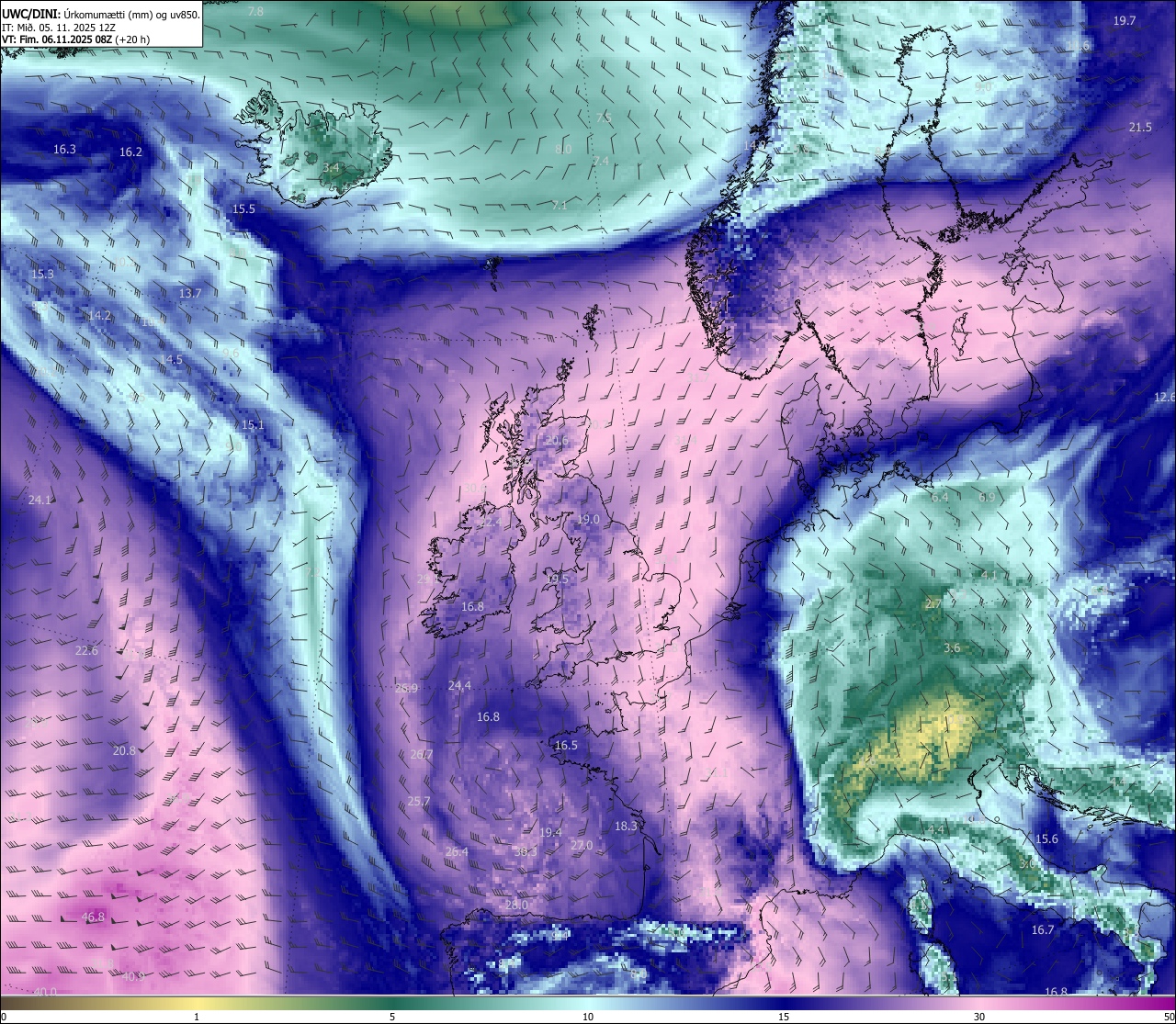Screen dimensions: 1176x1024
Task: Click the 46.8 value label
Action: (x=93, y=917)
